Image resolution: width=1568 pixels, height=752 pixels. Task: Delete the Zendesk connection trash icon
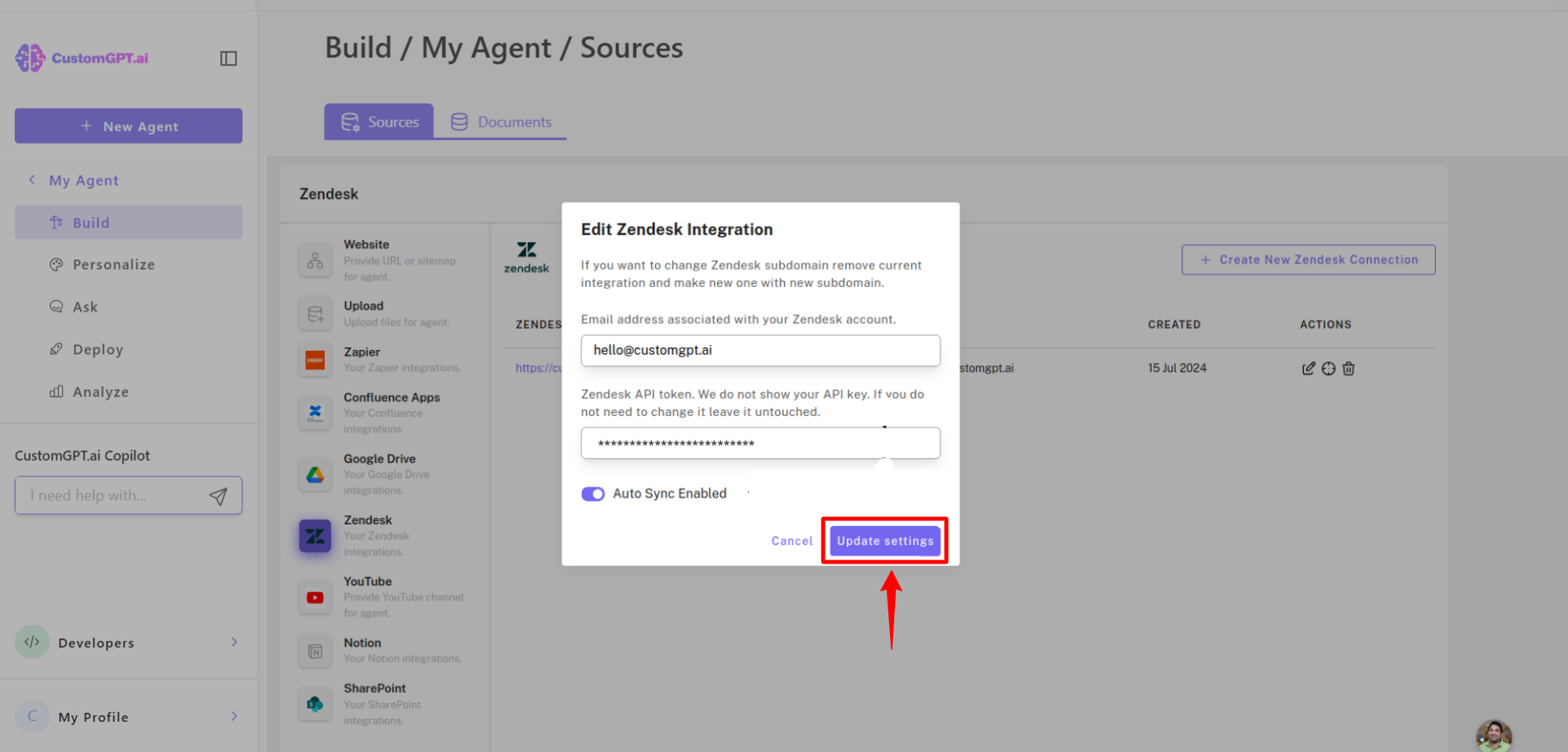point(1349,369)
